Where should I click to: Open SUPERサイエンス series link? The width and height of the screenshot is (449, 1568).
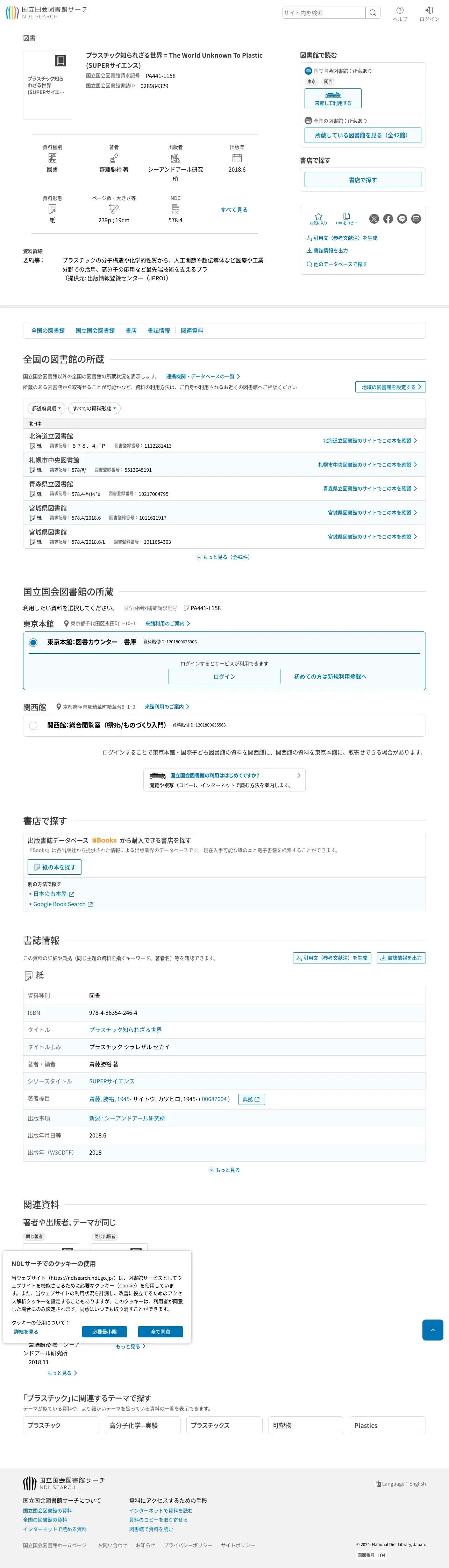(x=112, y=1081)
